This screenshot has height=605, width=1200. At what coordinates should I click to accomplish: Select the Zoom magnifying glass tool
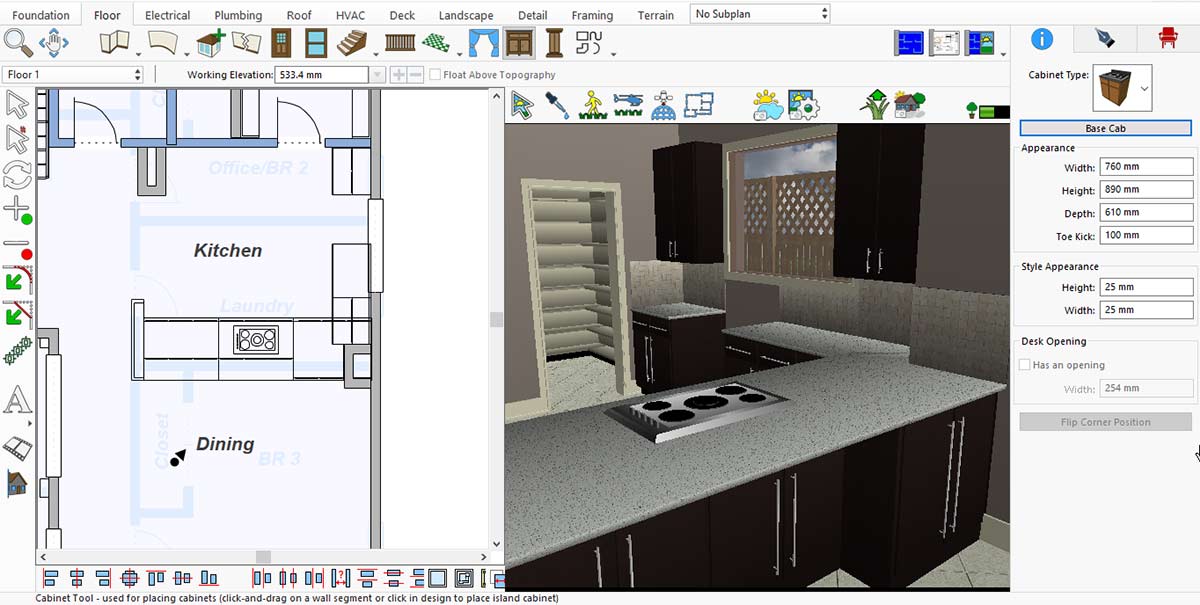18,43
